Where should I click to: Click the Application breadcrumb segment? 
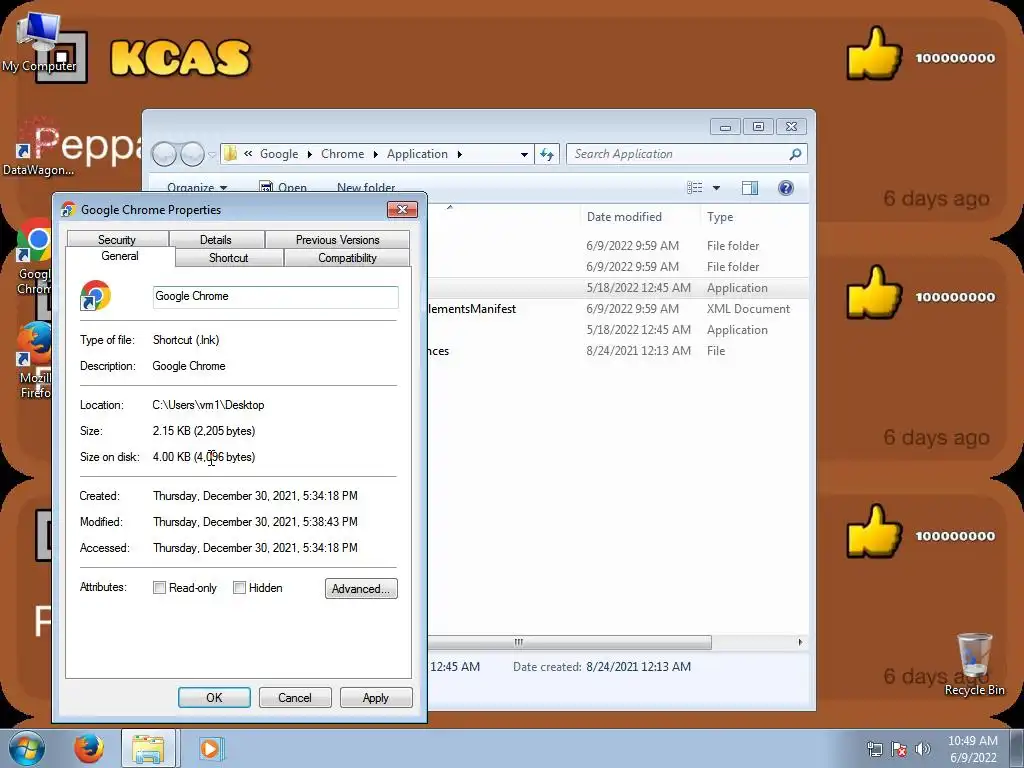(x=417, y=154)
